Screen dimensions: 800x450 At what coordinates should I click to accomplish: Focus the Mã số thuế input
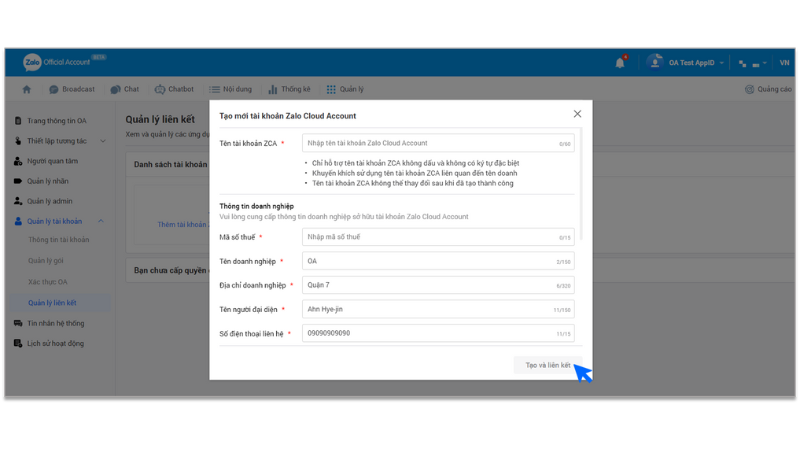pyautogui.click(x=438, y=237)
